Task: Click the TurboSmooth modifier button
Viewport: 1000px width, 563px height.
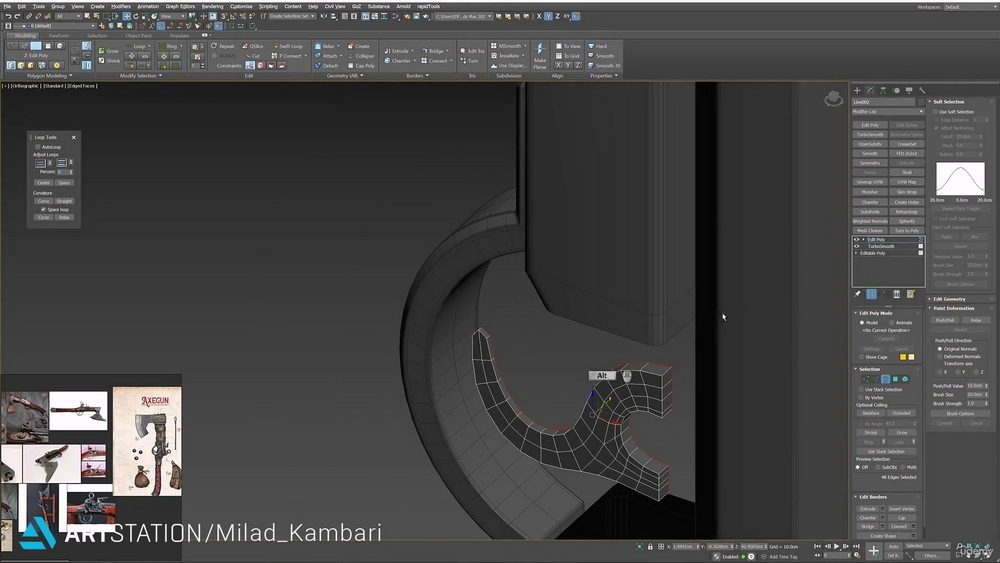Action: [870, 135]
